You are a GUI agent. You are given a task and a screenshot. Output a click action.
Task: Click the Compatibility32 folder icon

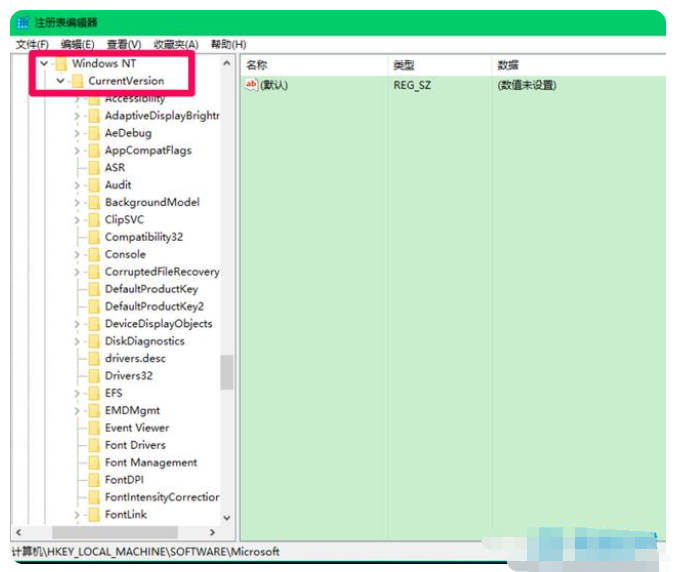94,237
